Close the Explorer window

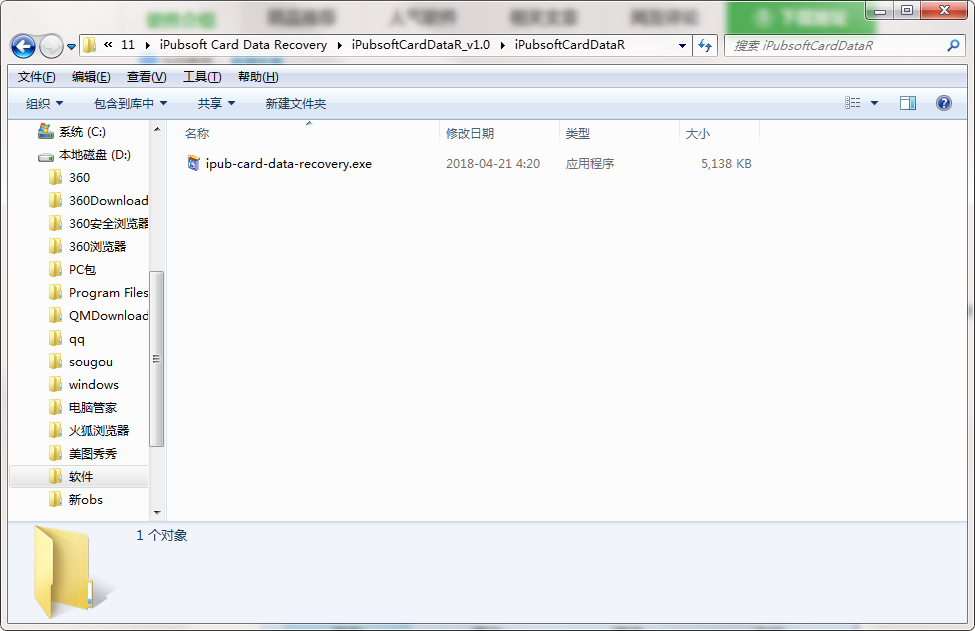pyautogui.click(x=944, y=11)
